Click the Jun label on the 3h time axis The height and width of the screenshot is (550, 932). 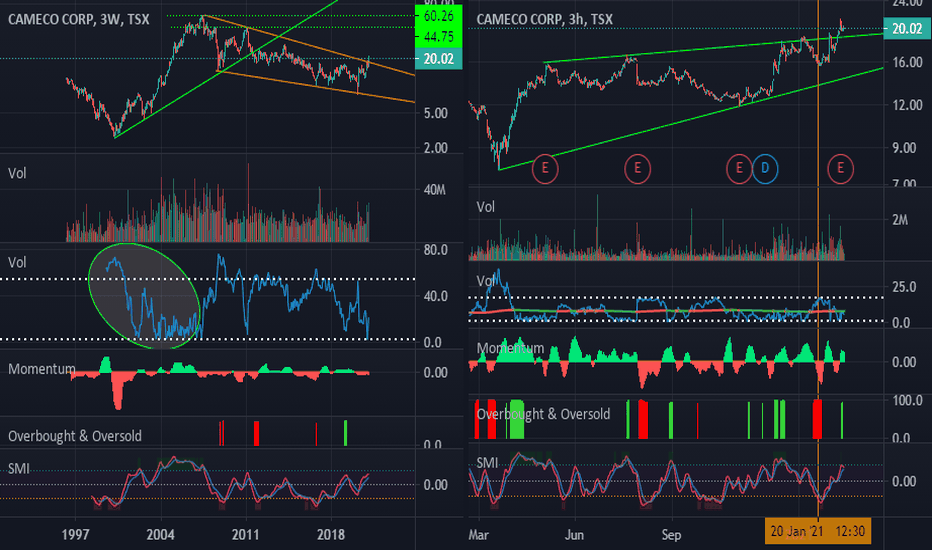click(x=574, y=535)
